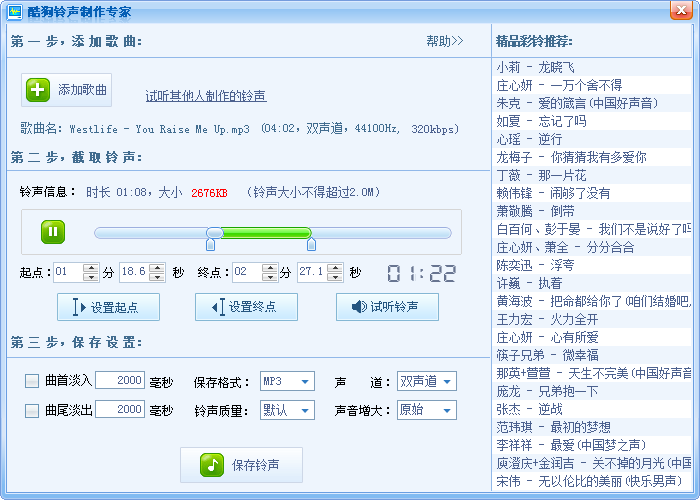Screen dimensions: 700x500
Task: Click the start point marker below the track
Action: click(x=210, y=244)
